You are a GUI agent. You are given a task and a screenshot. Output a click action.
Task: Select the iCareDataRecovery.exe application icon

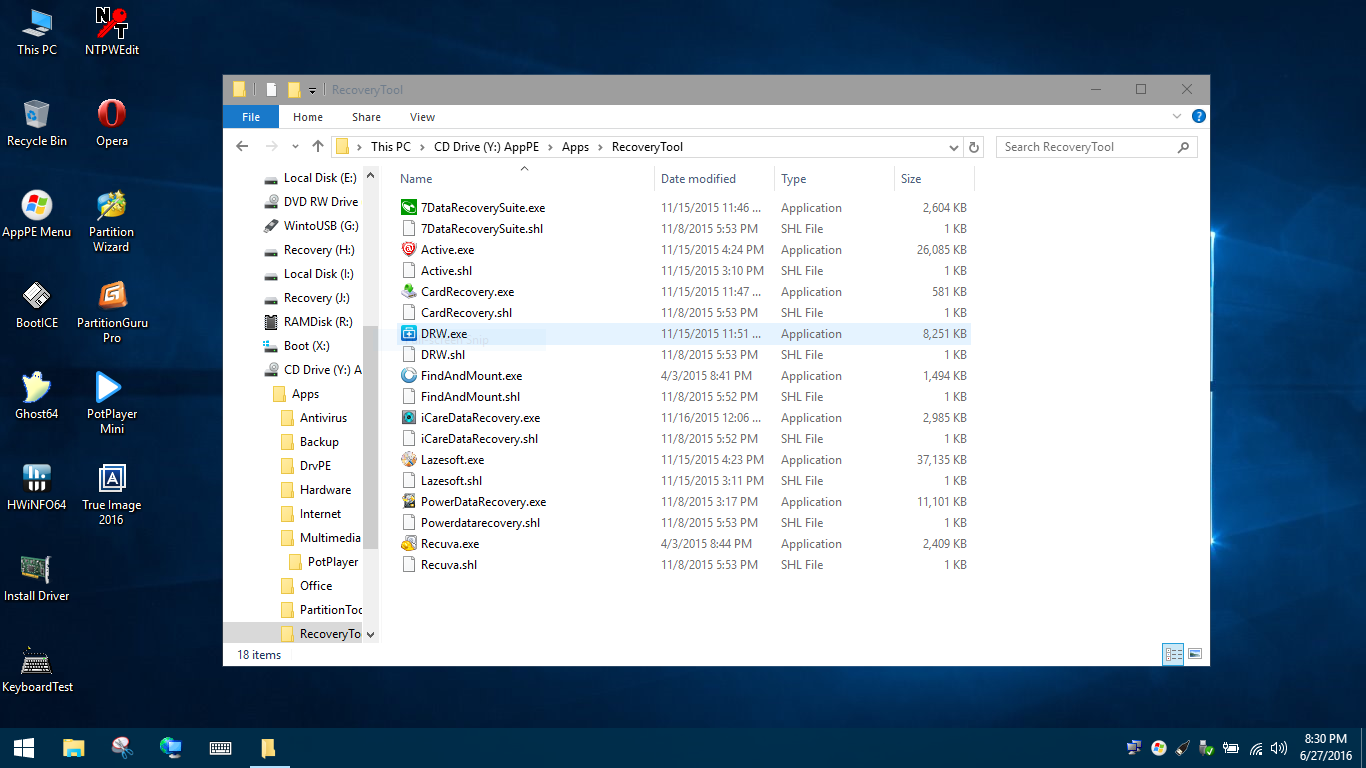(408, 418)
